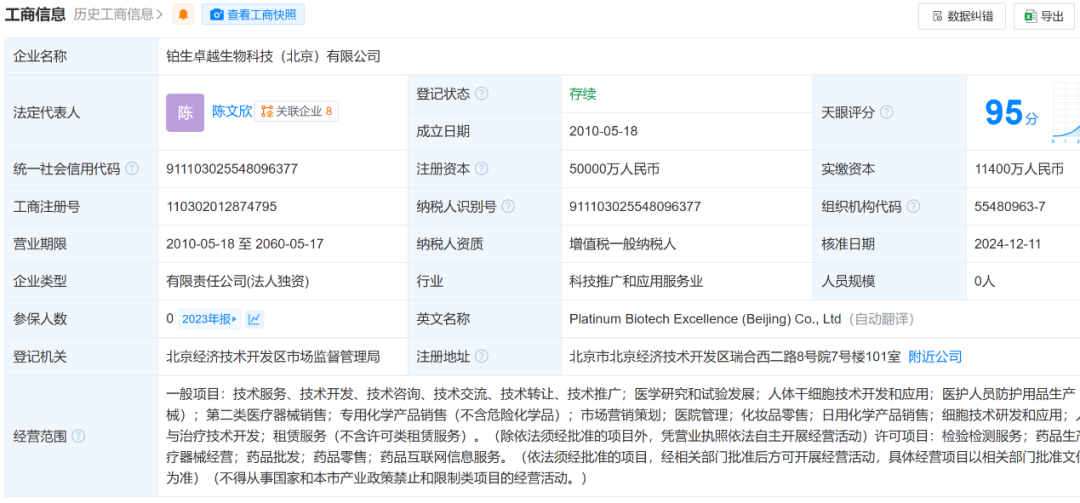
Task: Click help icon next to 纳税人识别号
Action: point(508,206)
